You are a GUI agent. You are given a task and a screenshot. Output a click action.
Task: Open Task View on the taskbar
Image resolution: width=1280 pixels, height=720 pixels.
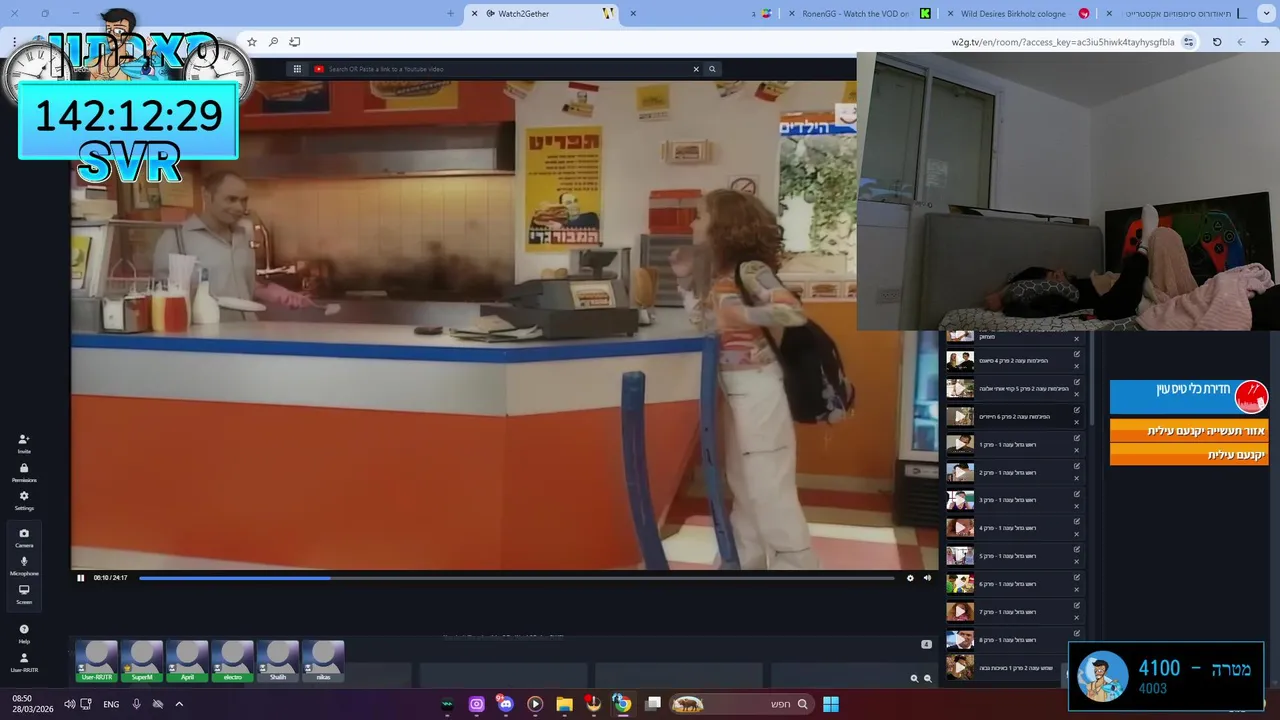pos(653,704)
